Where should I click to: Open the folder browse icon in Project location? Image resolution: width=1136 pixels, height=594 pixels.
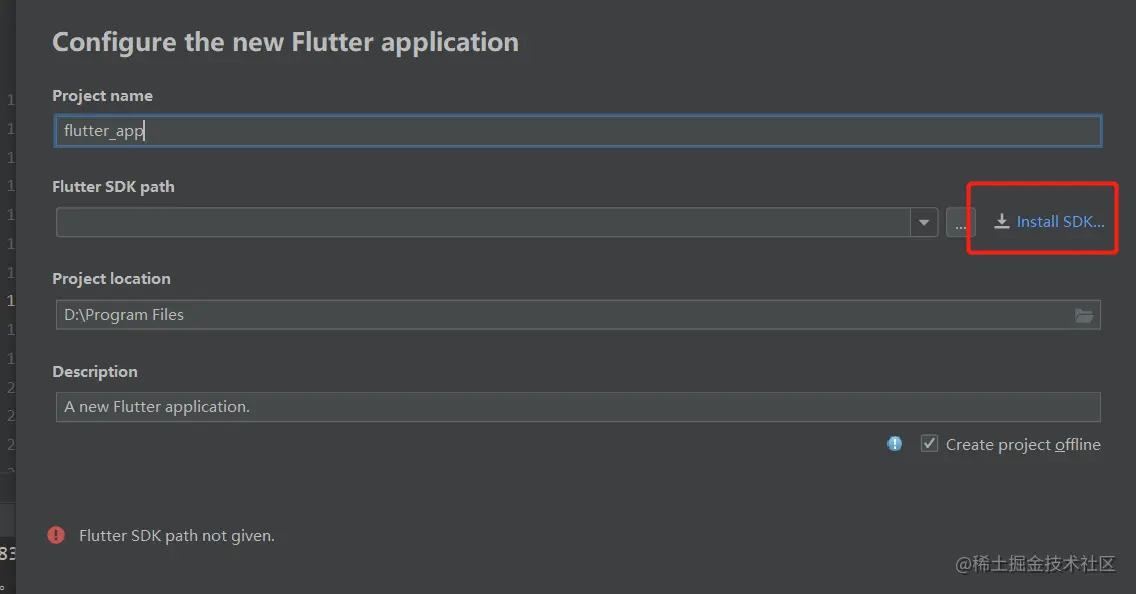(1084, 315)
